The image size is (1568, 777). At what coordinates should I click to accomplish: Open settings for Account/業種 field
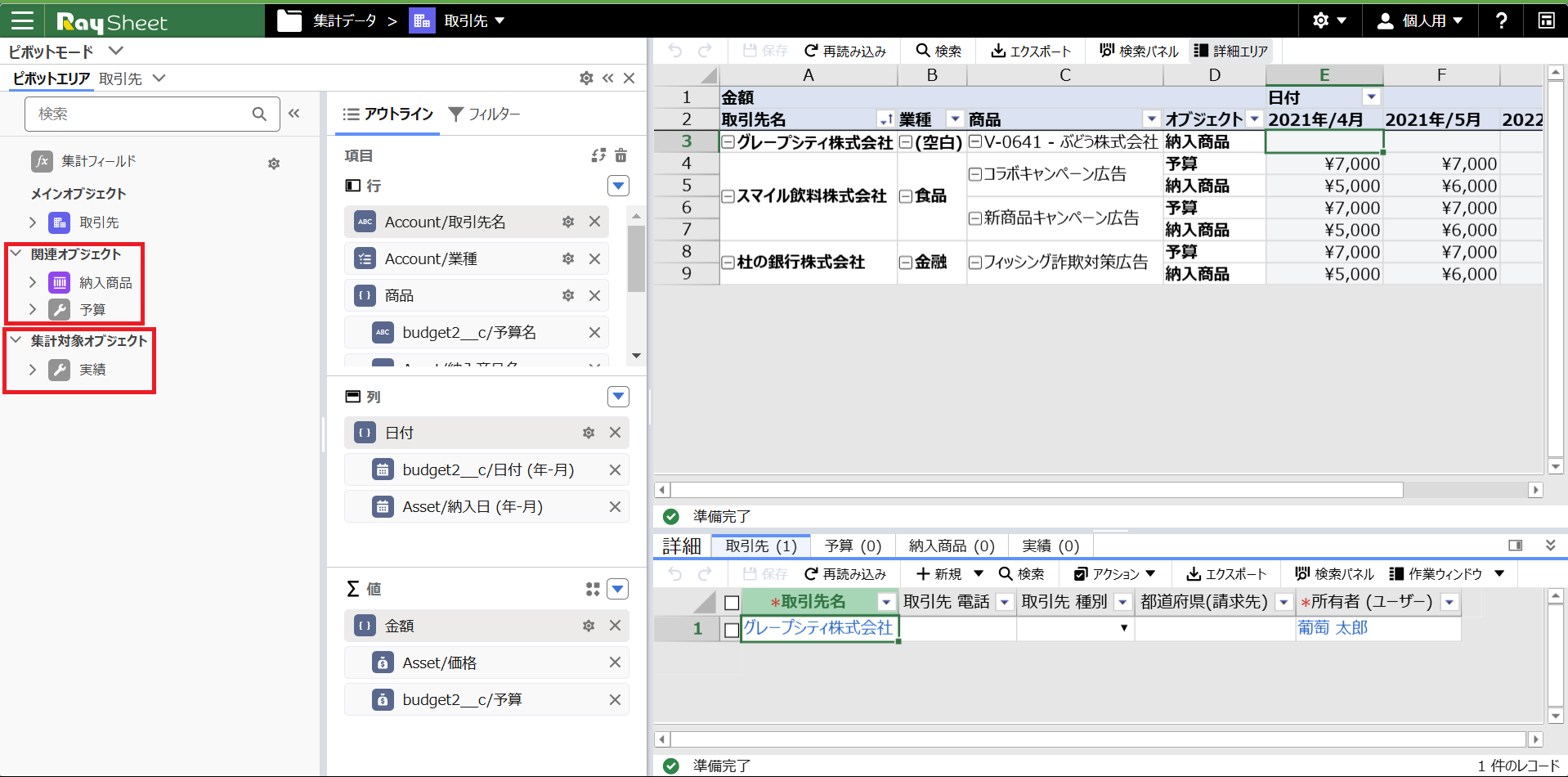click(x=568, y=258)
